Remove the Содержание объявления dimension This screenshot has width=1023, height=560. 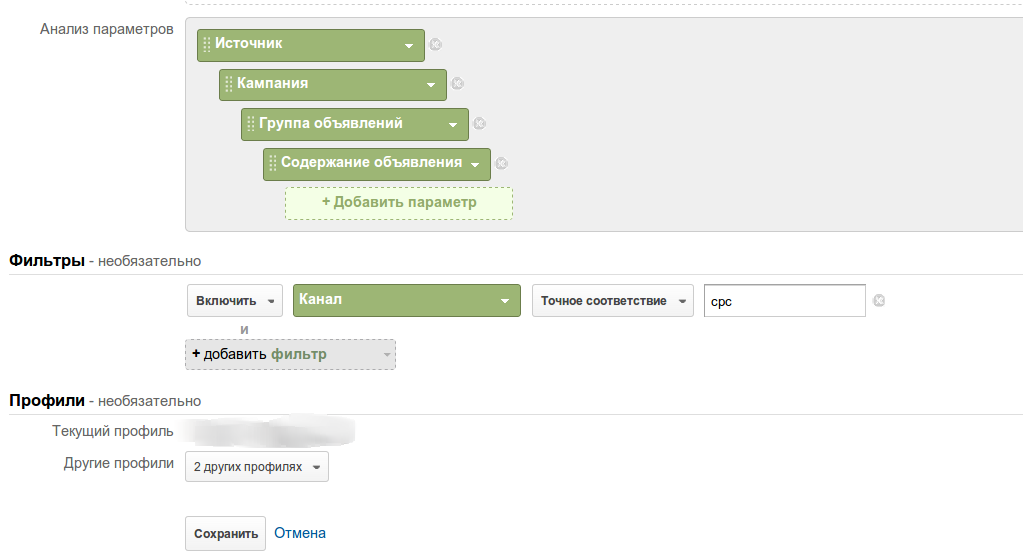coord(502,164)
